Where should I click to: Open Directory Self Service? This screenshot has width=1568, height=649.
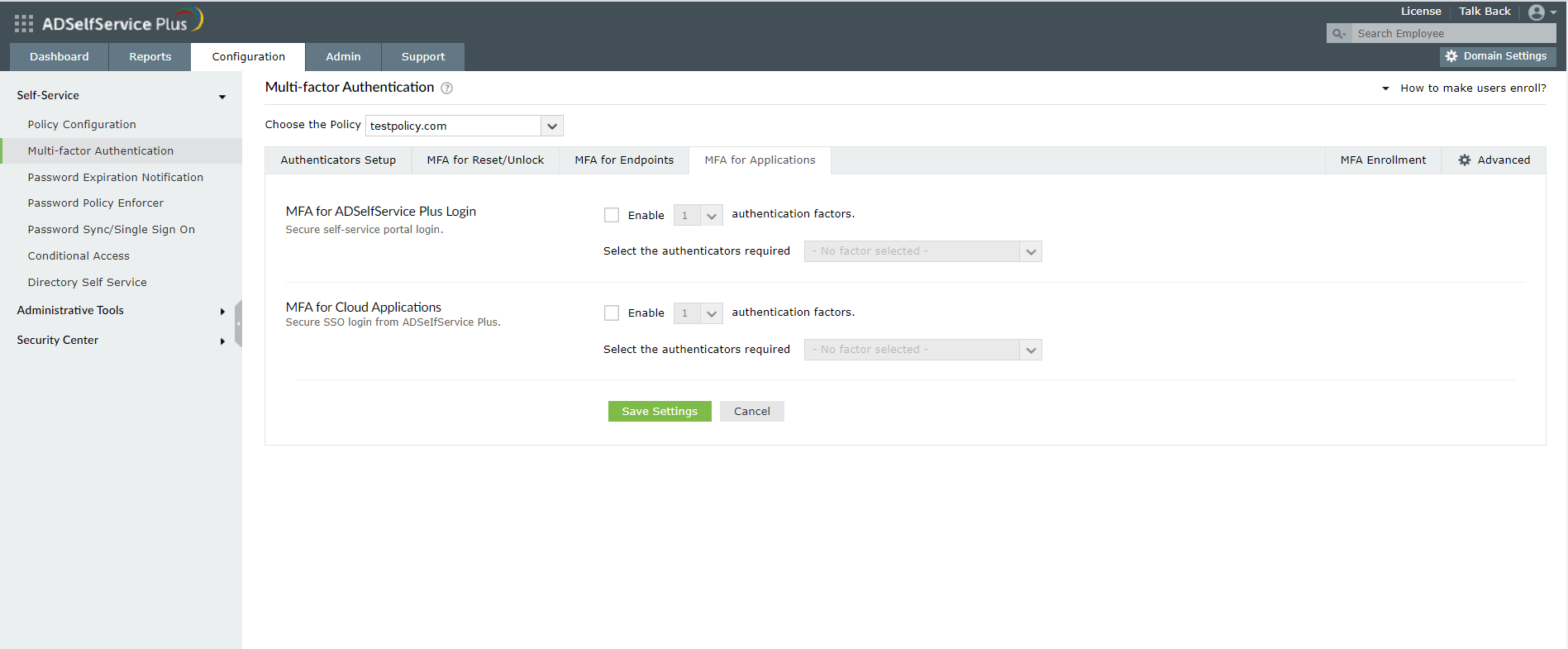pyautogui.click(x=88, y=283)
